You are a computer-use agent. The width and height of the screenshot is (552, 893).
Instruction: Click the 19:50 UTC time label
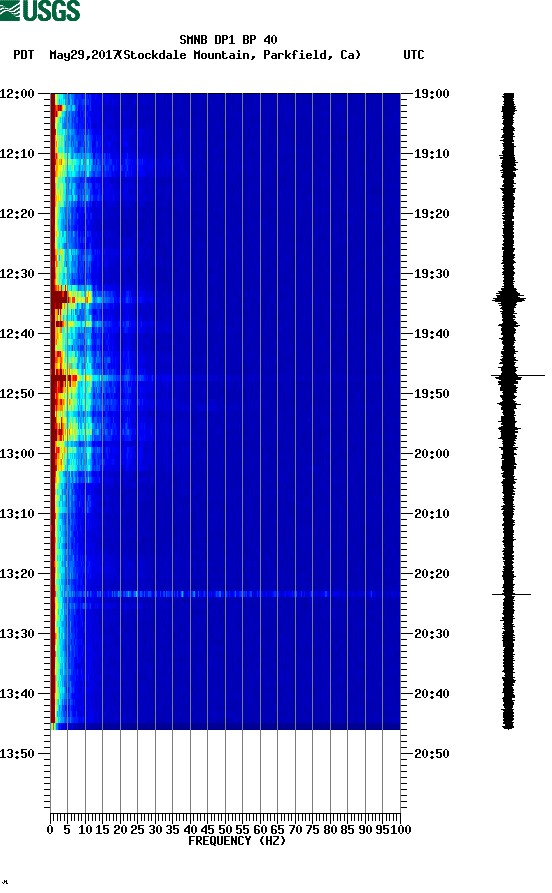coord(432,394)
